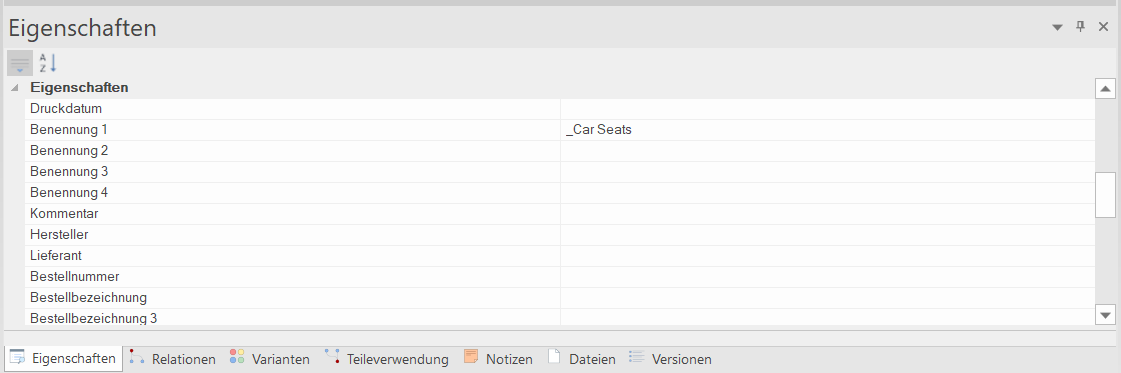Click the empty Kommentar value field

(827, 214)
